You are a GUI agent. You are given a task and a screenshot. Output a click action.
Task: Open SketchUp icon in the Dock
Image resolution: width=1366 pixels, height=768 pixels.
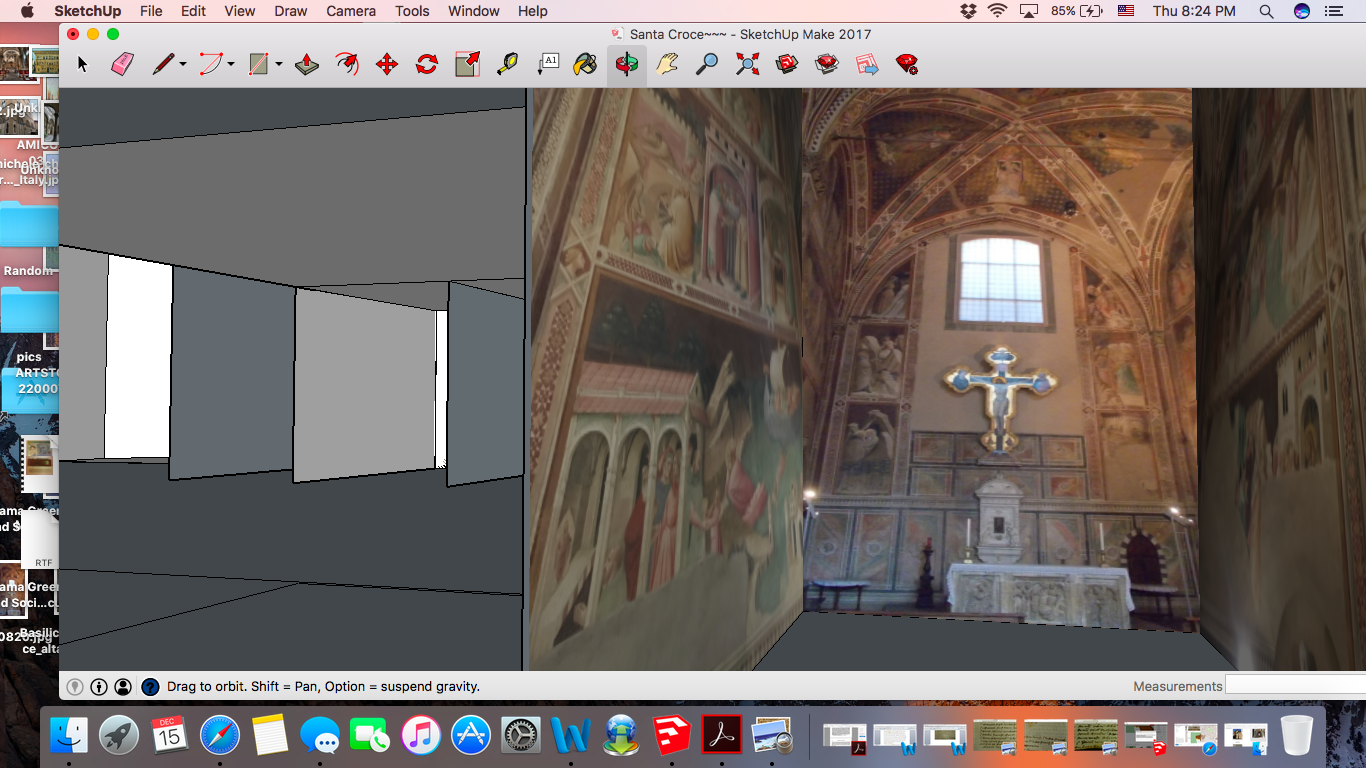(672, 736)
